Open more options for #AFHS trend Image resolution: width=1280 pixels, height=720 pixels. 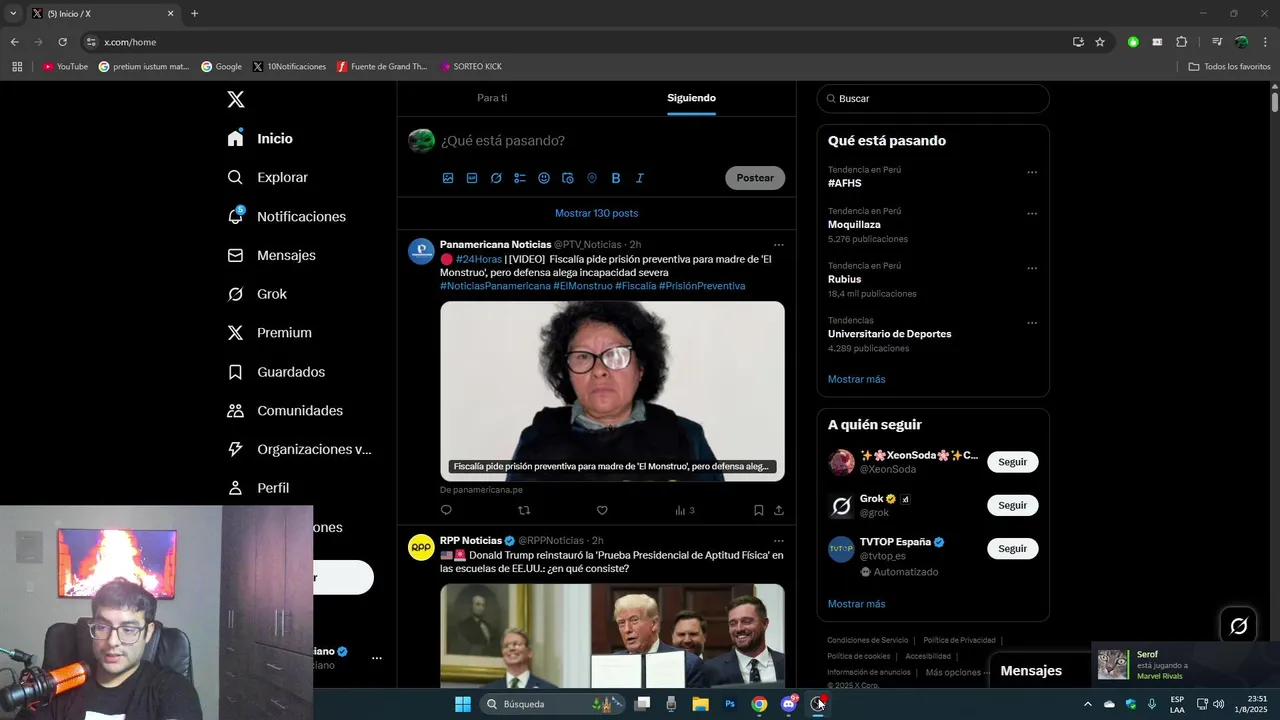[1032, 172]
